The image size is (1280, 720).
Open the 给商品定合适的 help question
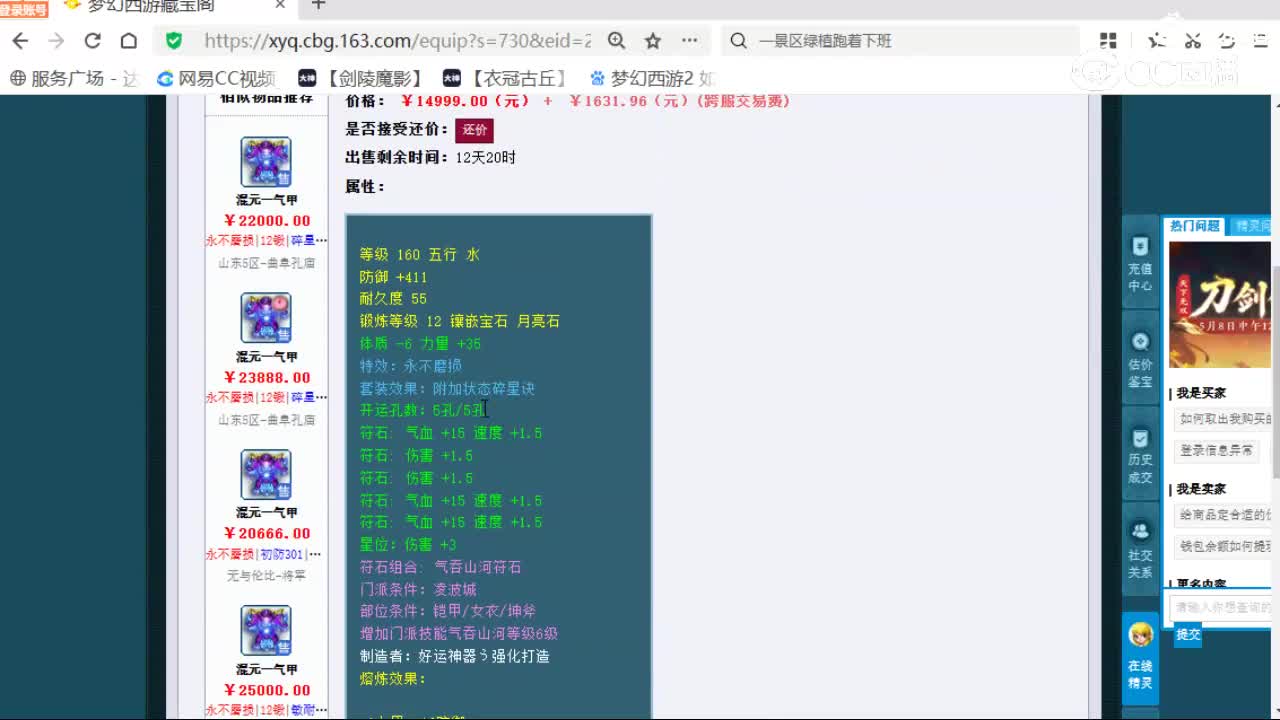[x=1223, y=515]
